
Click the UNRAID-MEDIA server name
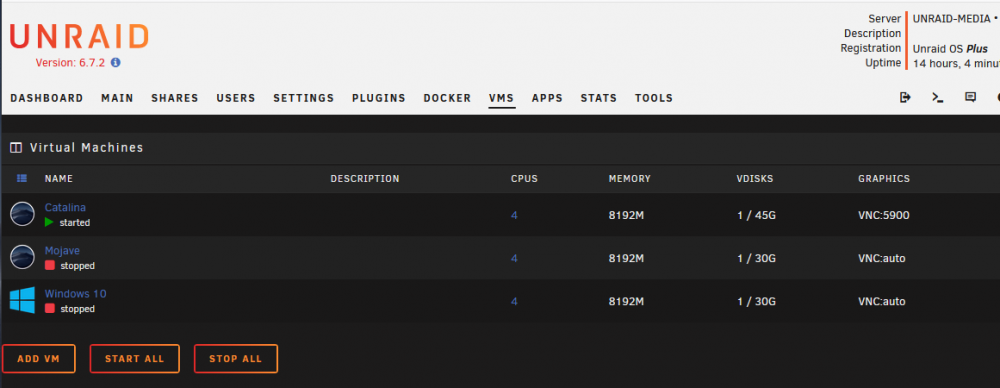pos(952,19)
